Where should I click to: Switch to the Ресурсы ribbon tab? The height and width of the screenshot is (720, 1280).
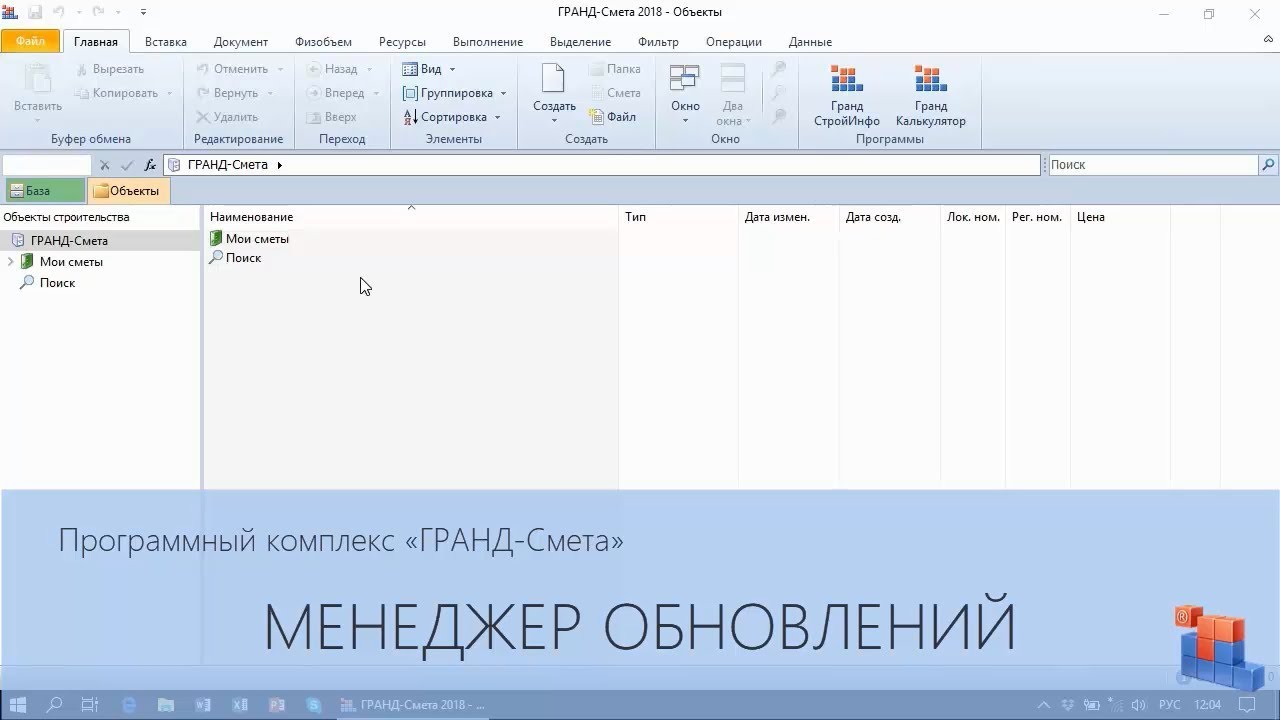(x=402, y=42)
